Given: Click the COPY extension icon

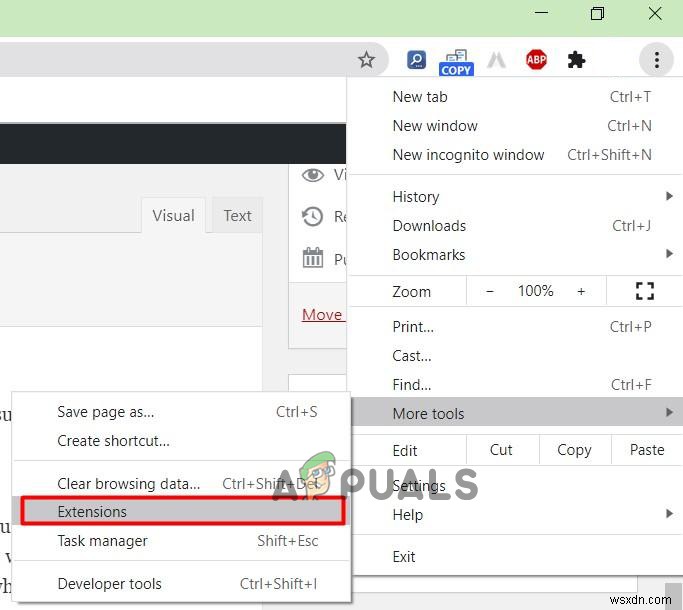Looking at the screenshot, I should pyautogui.click(x=456, y=62).
